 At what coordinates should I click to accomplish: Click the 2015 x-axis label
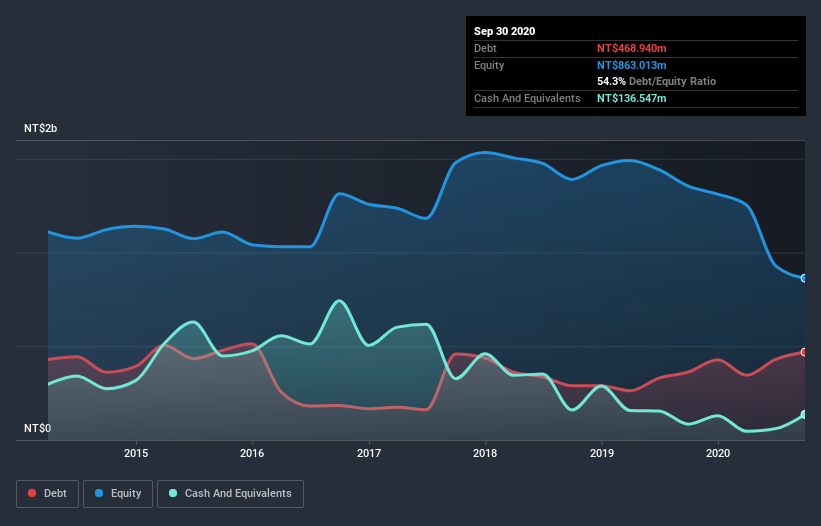tap(136, 453)
